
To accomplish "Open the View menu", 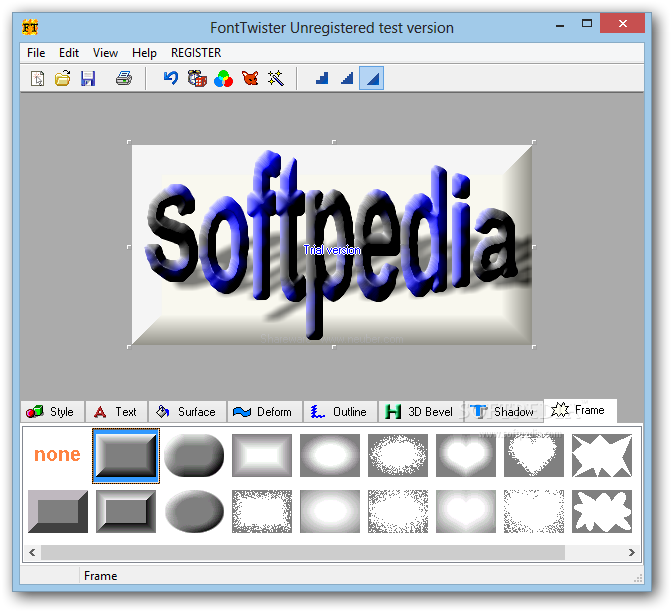I will coord(105,53).
